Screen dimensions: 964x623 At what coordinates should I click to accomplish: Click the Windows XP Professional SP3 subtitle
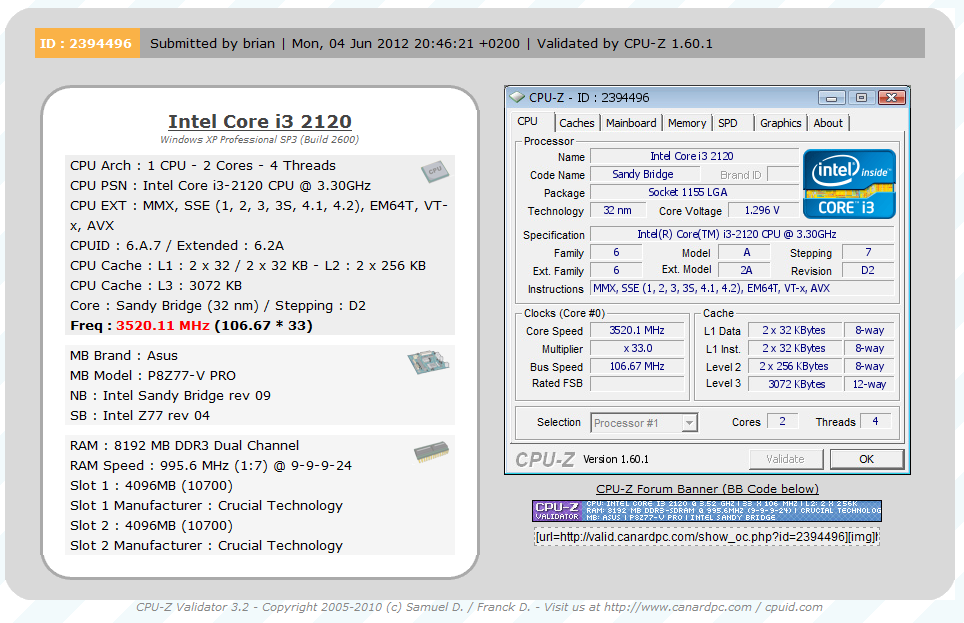(x=259, y=140)
